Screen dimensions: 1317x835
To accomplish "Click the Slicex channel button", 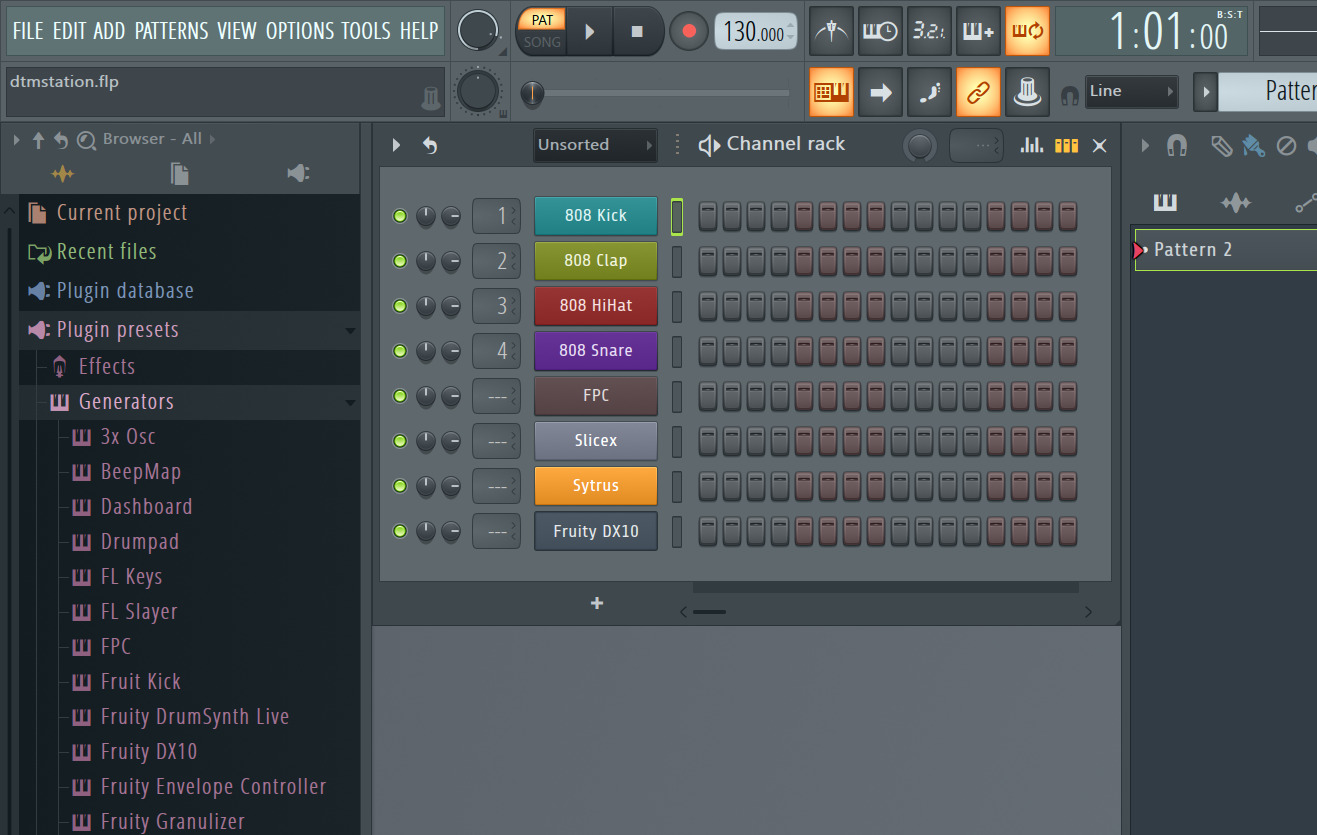I will pos(596,441).
